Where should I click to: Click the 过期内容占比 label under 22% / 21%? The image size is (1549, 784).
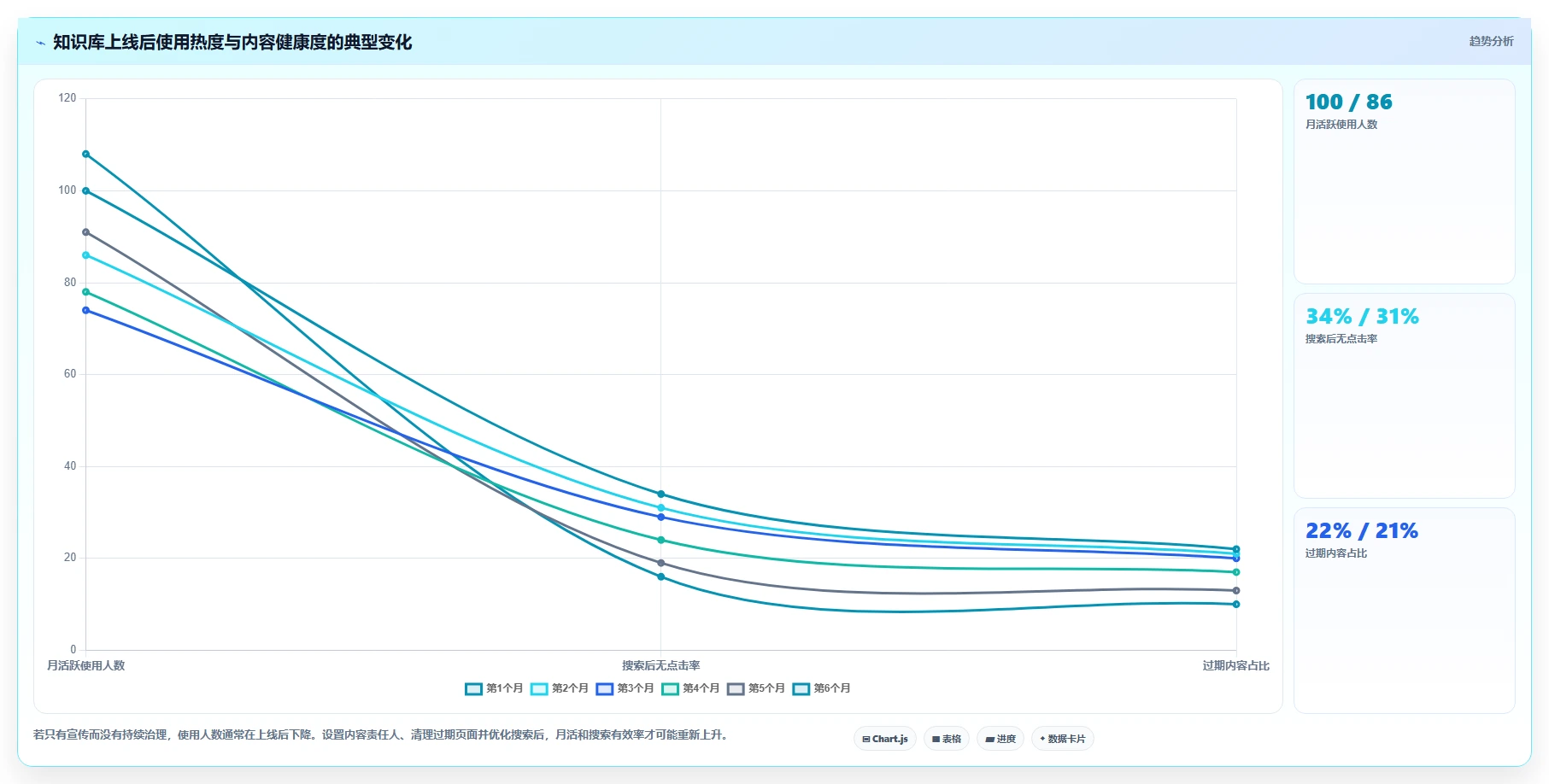click(x=1336, y=553)
